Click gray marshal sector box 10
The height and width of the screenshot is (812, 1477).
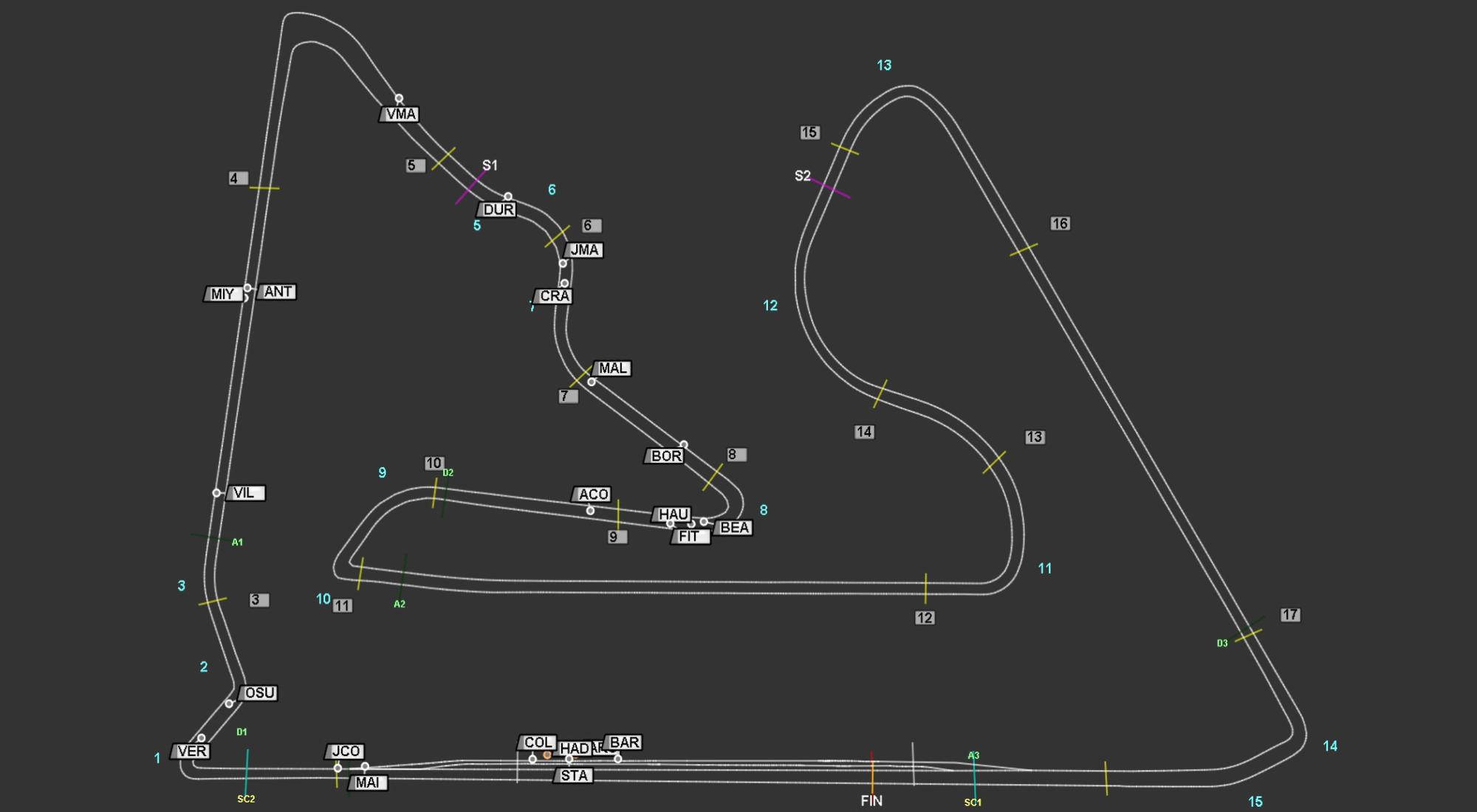click(434, 464)
